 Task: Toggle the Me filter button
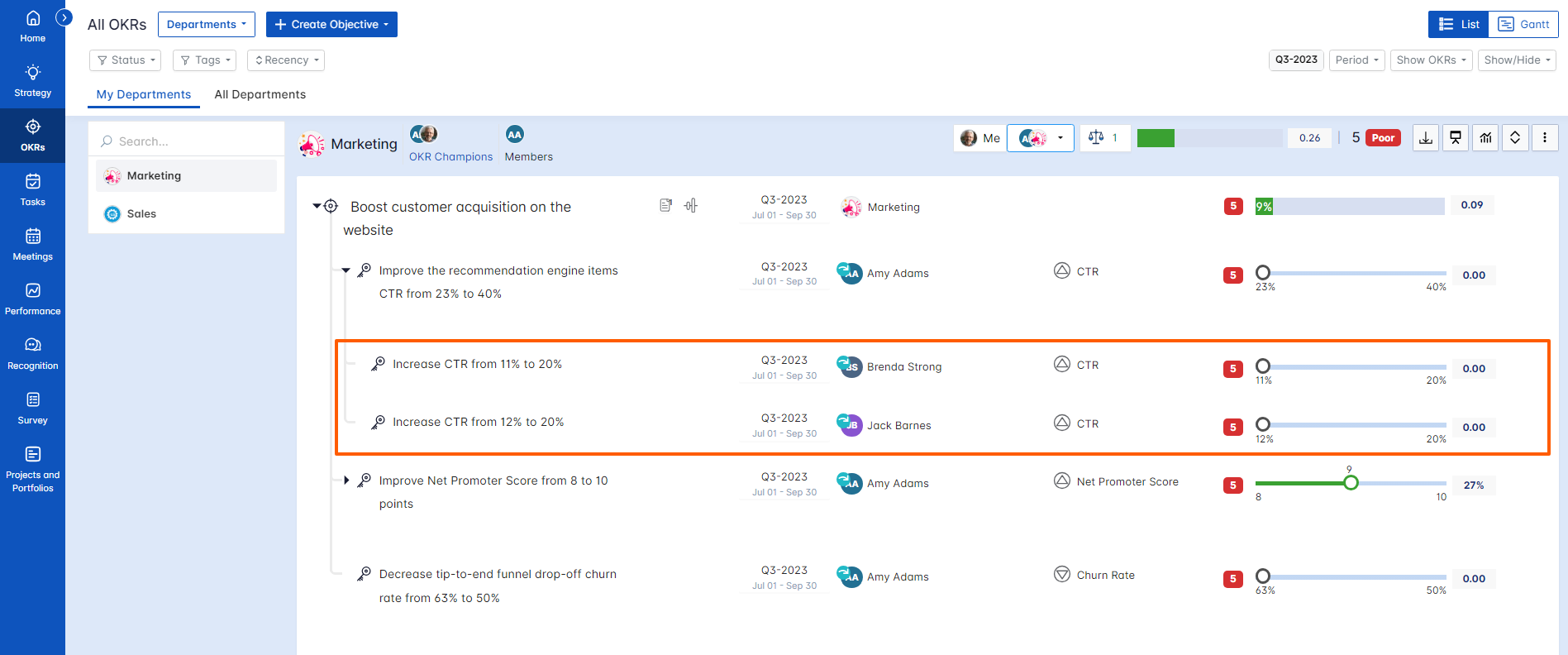pos(980,138)
